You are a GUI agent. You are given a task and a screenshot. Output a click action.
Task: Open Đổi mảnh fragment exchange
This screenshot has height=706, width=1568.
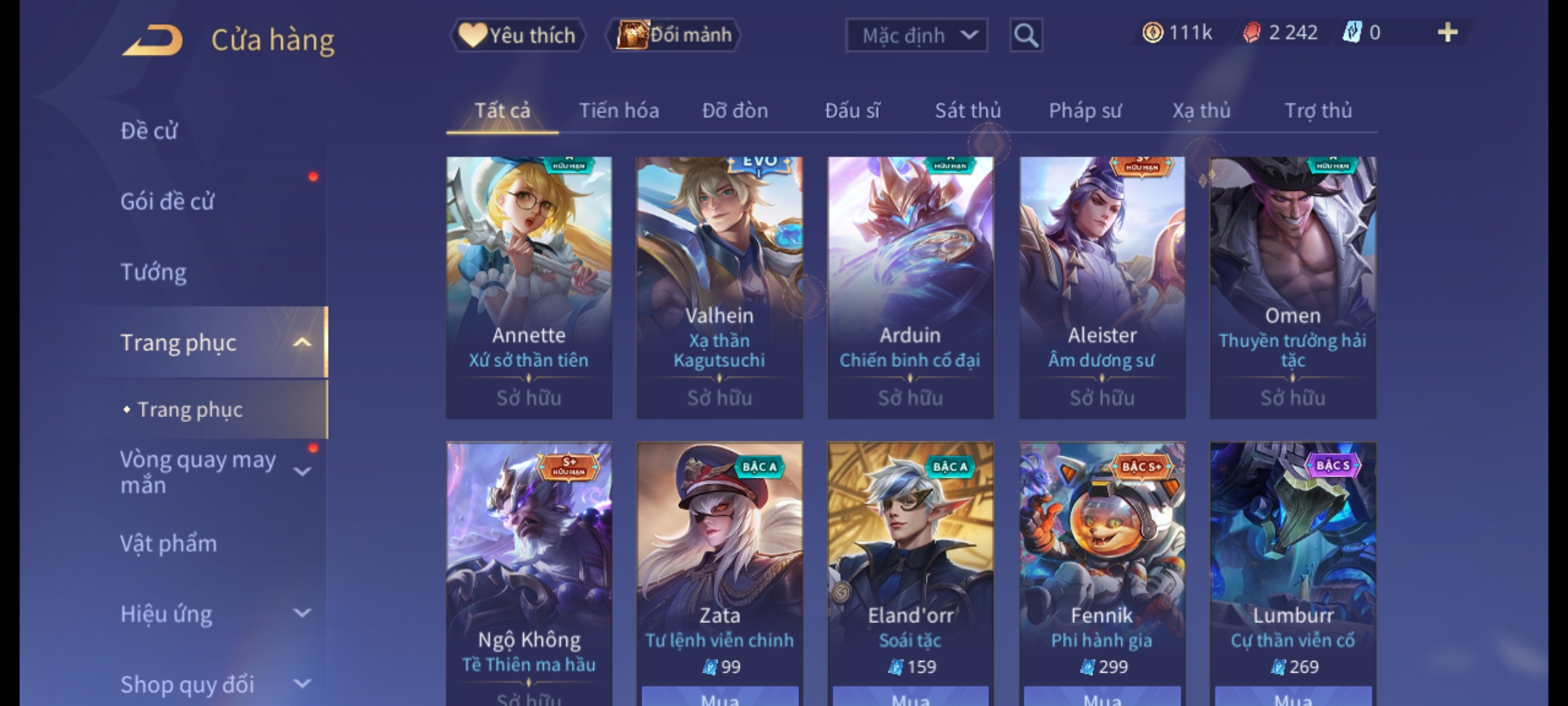tap(674, 35)
